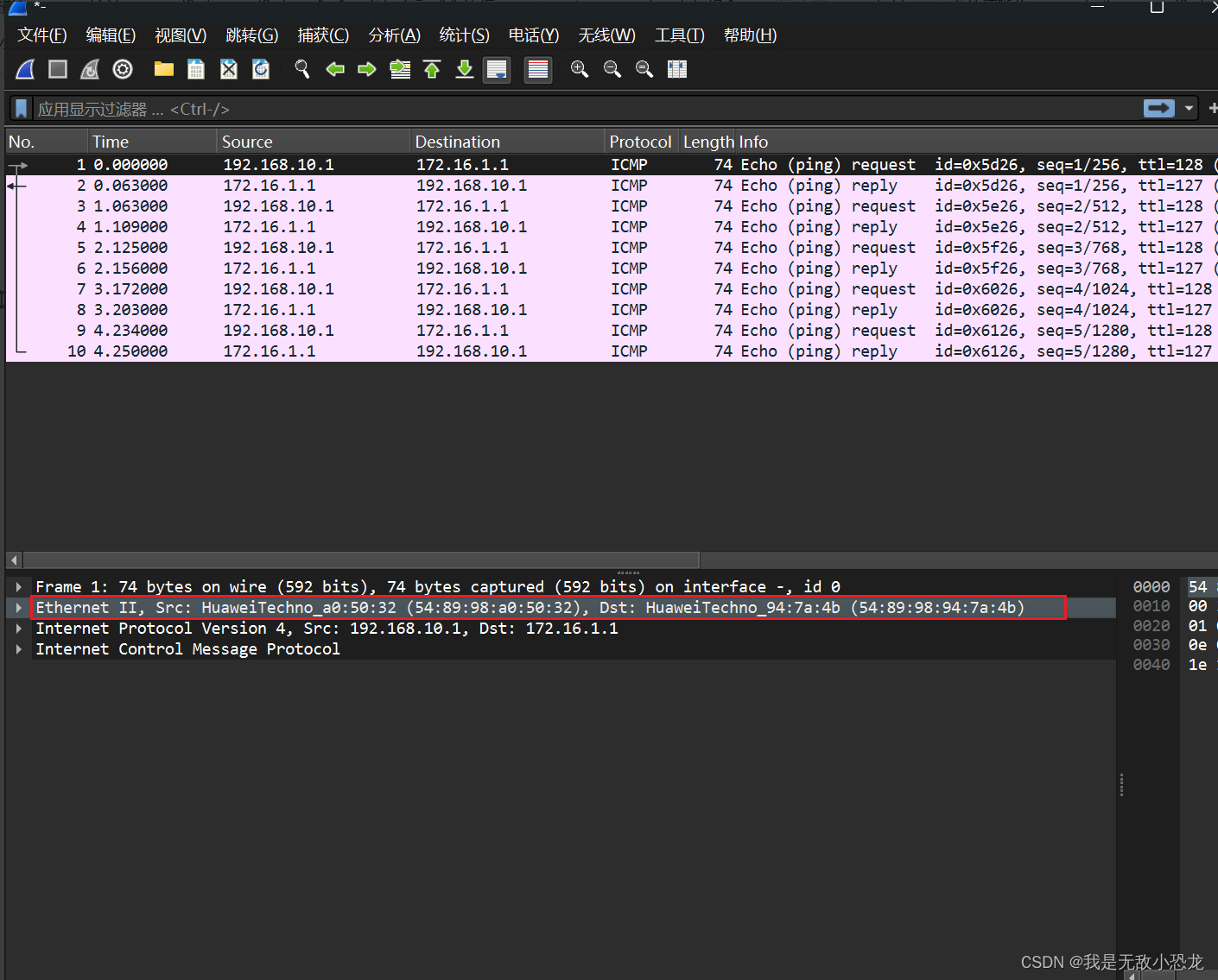This screenshot has height=980, width=1218.
Task: Start capturing packets with shark fin icon
Action: [26, 69]
